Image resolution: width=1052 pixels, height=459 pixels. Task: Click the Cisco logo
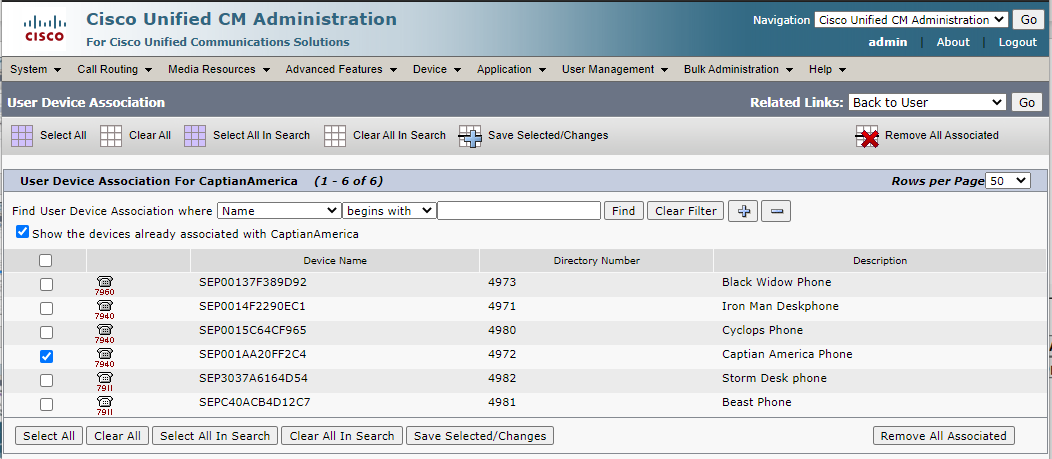44,28
